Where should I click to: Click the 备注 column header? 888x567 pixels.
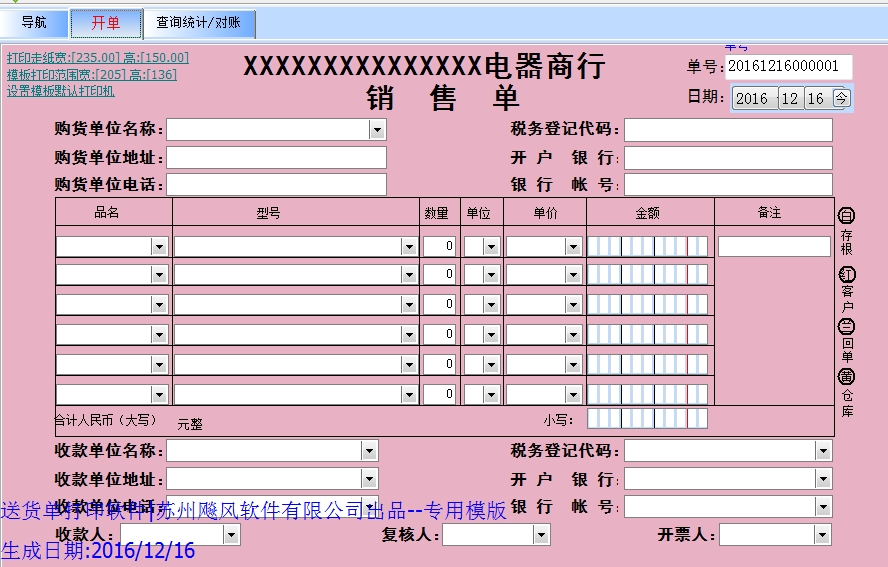[769, 212]
